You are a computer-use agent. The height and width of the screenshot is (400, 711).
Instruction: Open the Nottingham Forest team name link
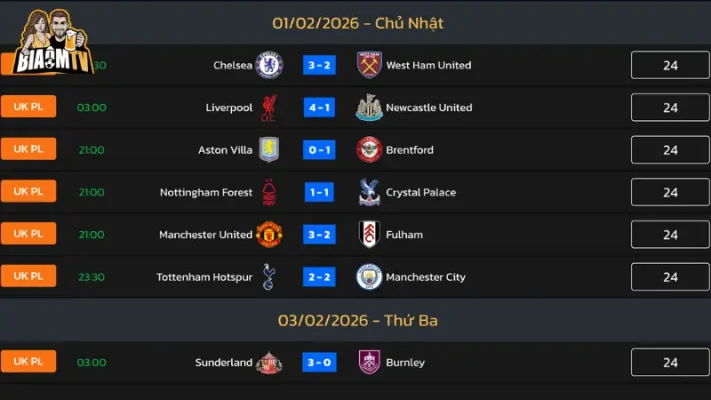tap(206, 192)
